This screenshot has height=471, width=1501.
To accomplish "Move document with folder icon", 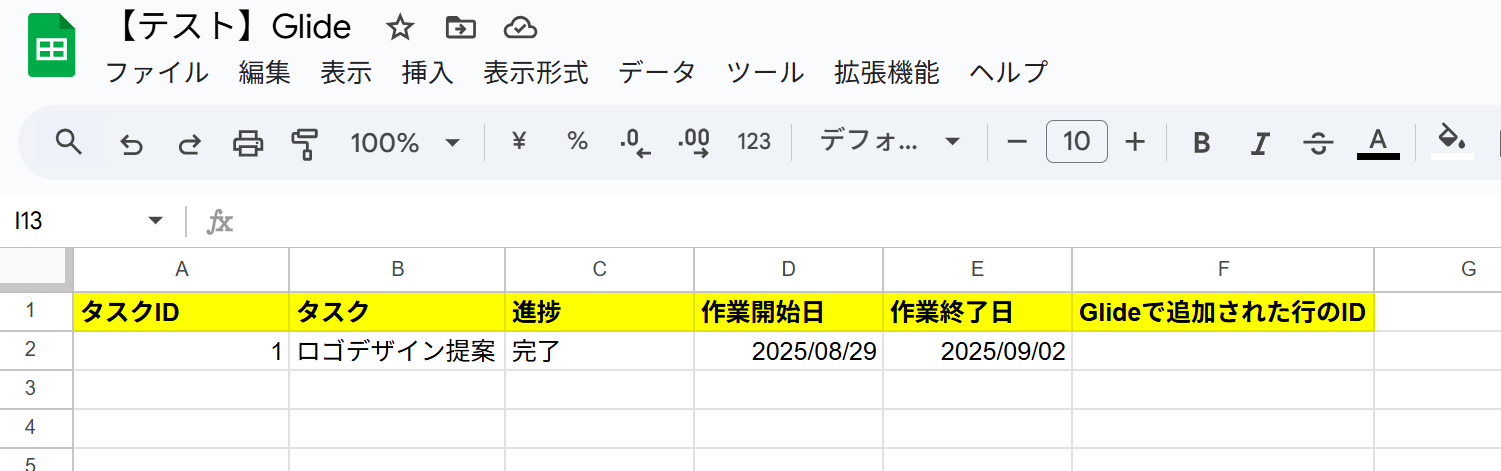I will click(x=460, y=28).
